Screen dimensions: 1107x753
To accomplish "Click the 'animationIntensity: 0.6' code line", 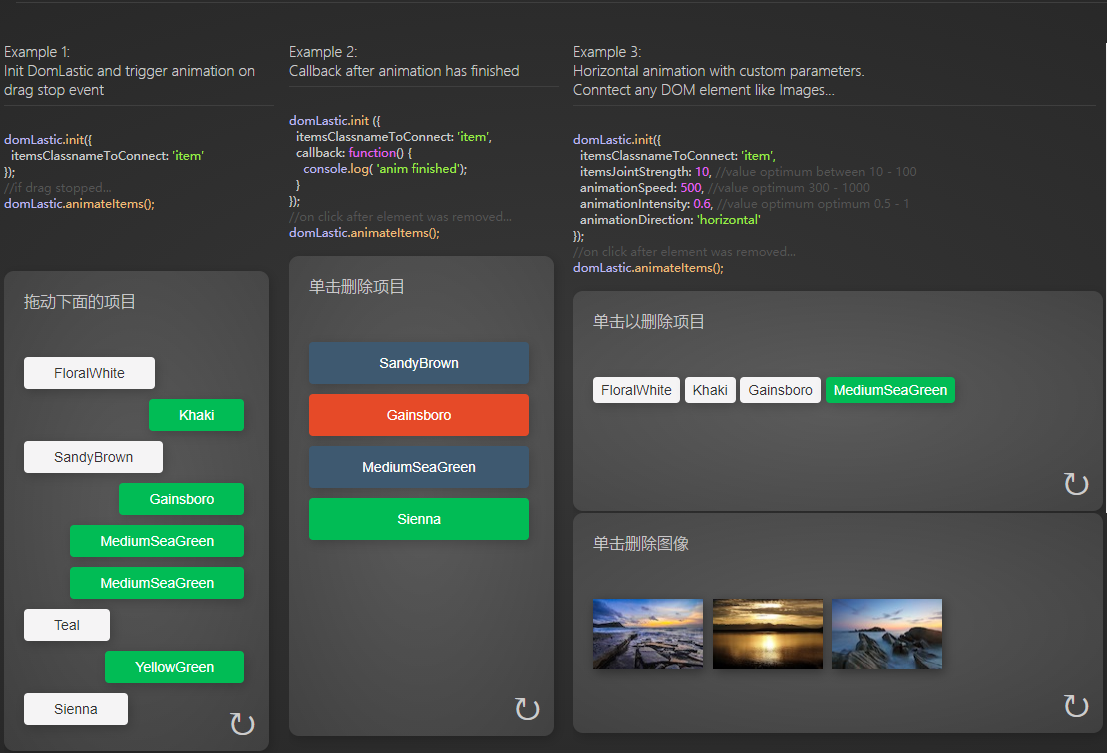I will click(x=646, y=204).
